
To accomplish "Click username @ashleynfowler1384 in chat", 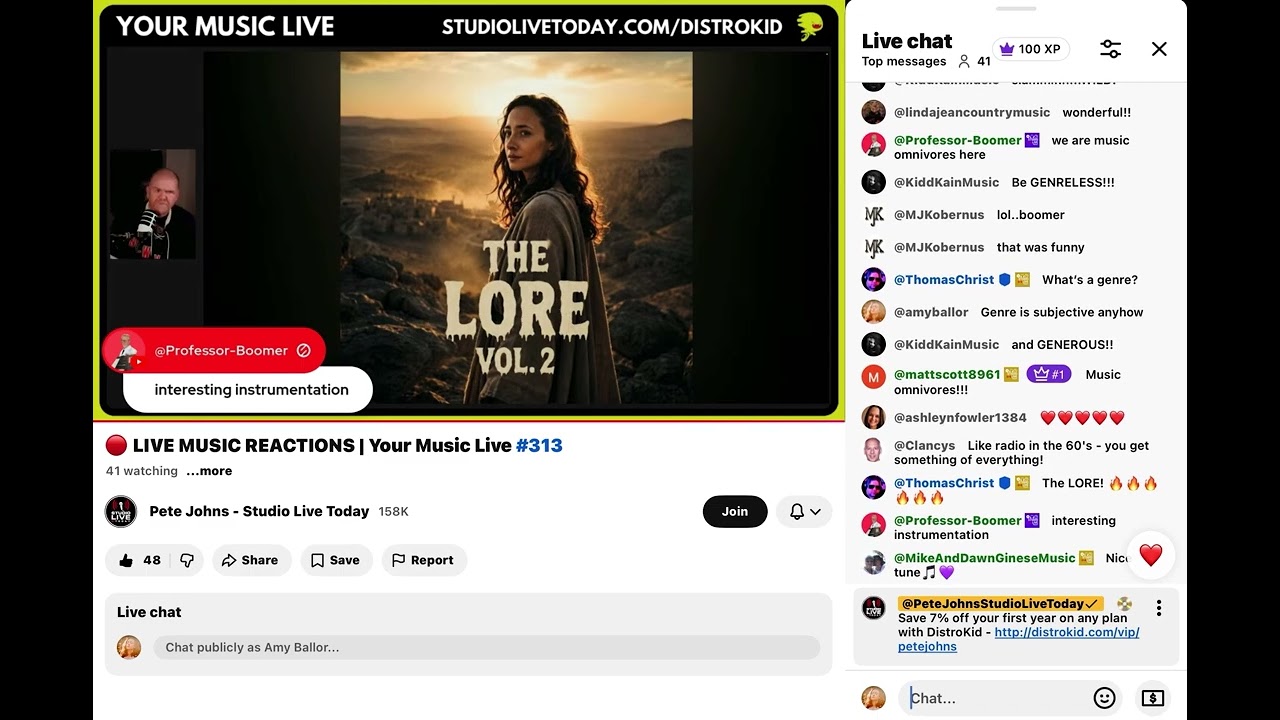I will (x=960, y=417).
